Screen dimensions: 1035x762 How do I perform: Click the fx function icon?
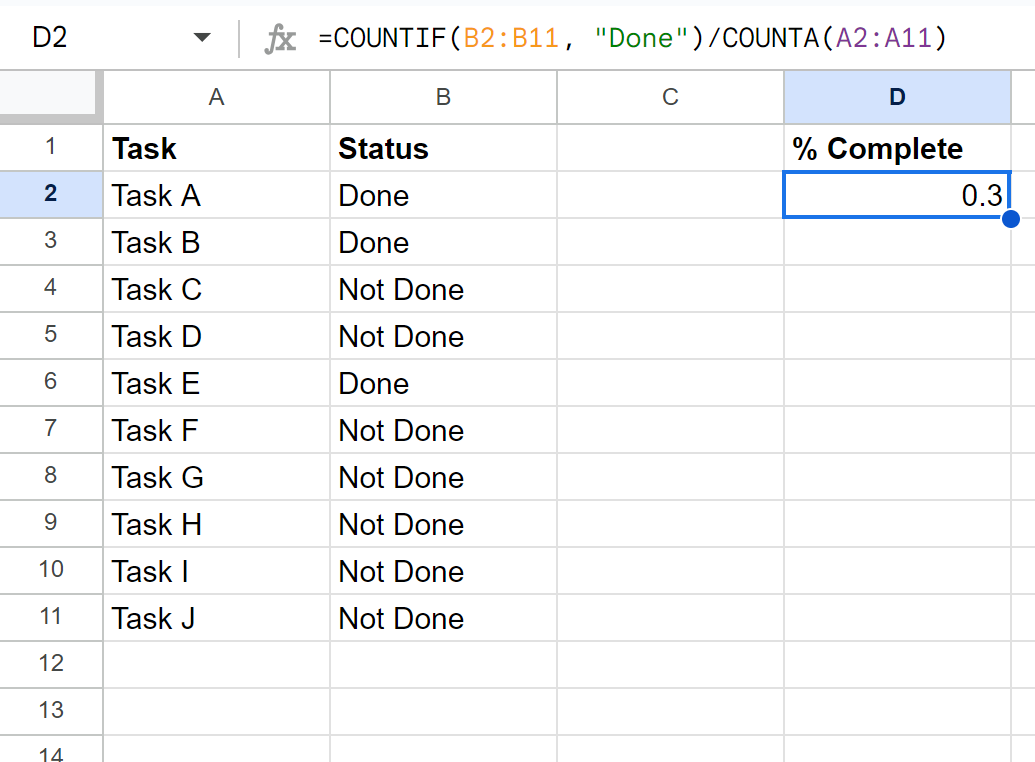[x=280, y=38]
